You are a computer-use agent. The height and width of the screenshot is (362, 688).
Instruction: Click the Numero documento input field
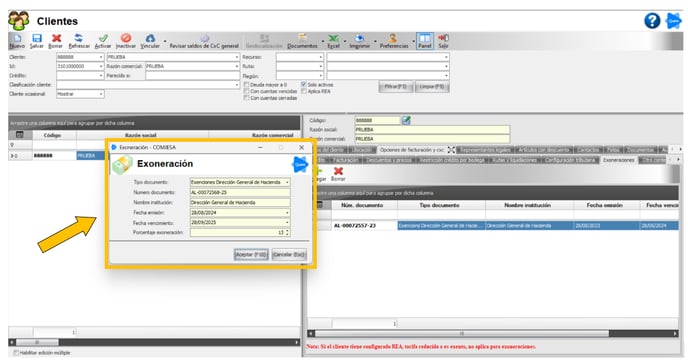[x=240, y=192]
